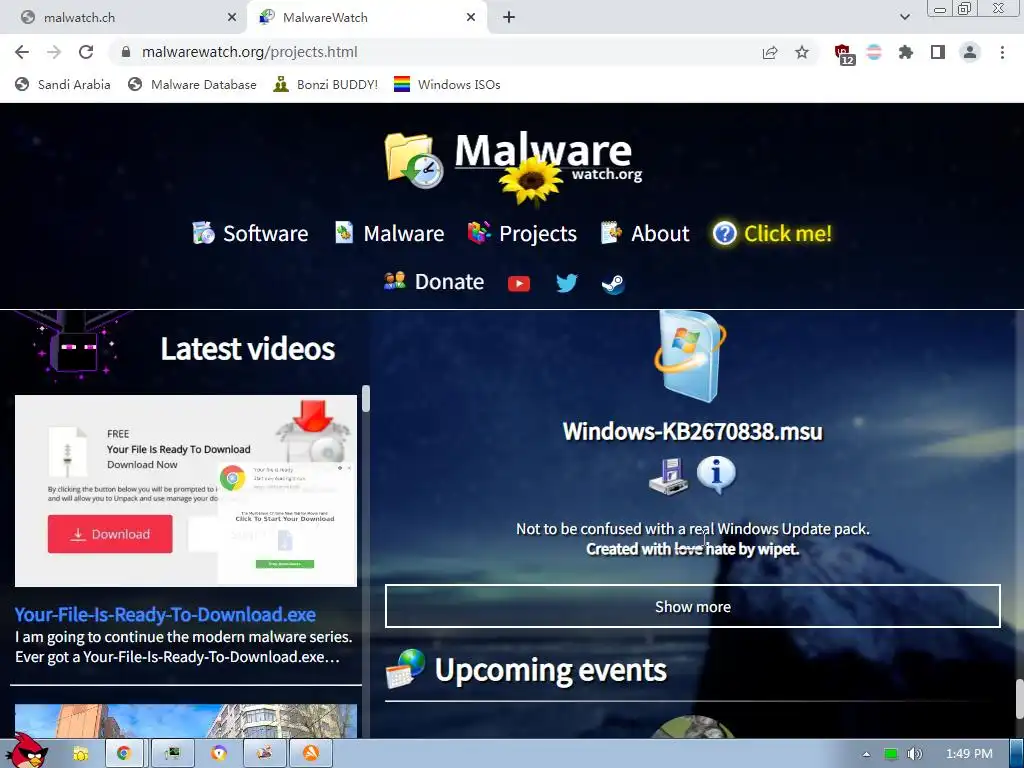Open the Projects menu item
This screenshot has width=1024, height=768.
[x=522, y=233]
